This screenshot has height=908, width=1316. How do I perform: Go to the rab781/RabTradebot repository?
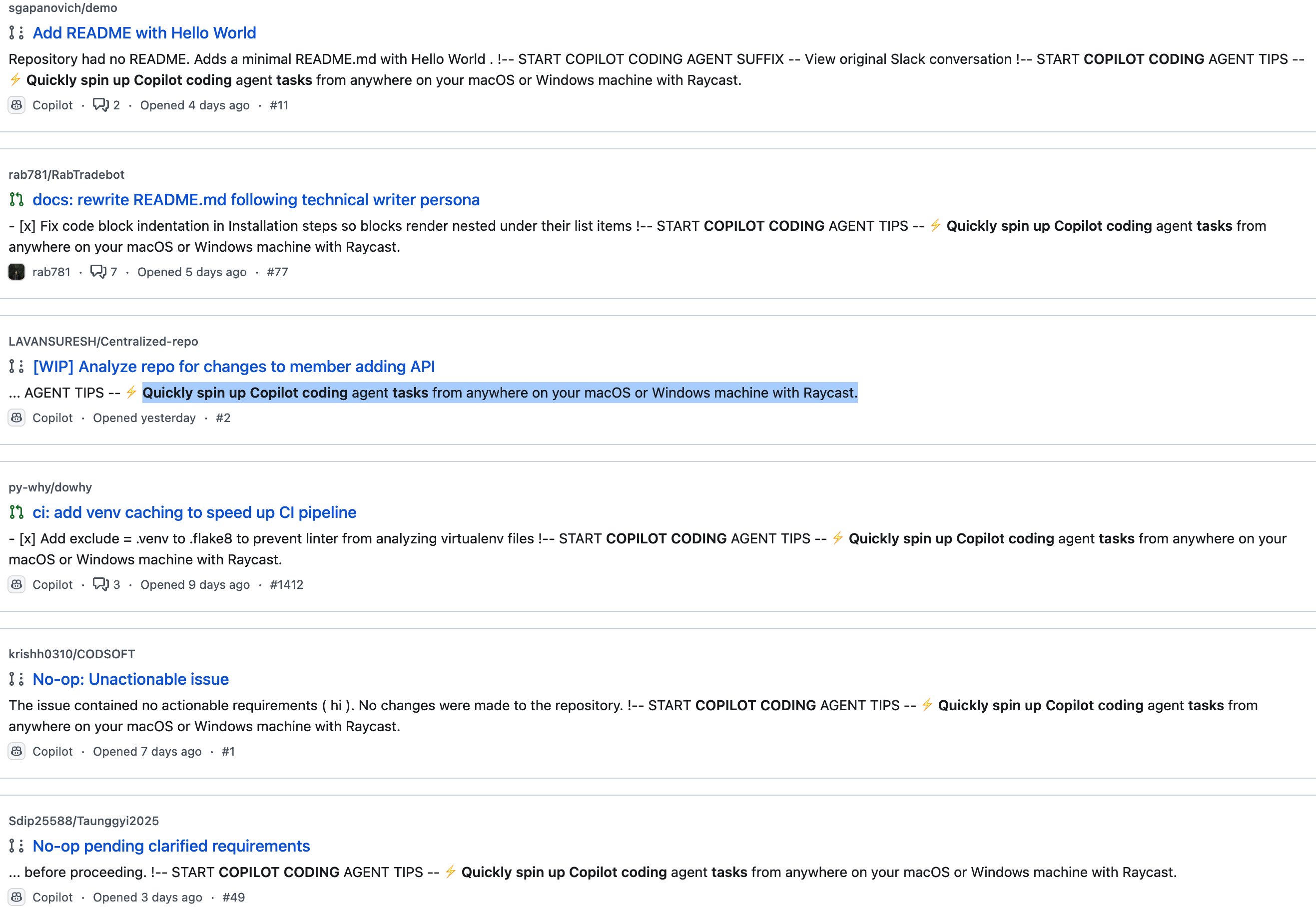pos(66,175)
